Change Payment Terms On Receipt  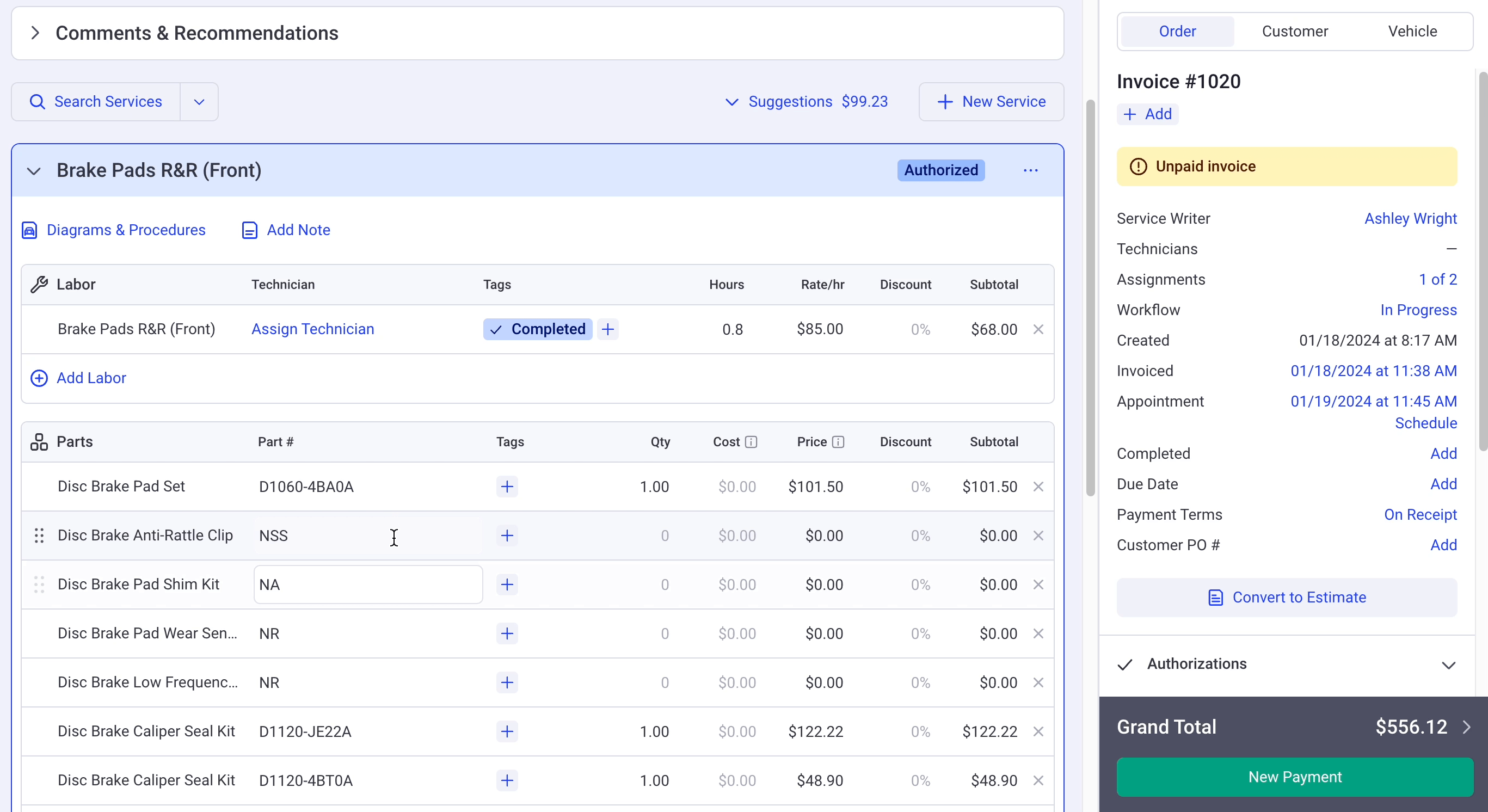pos(1421,514)
